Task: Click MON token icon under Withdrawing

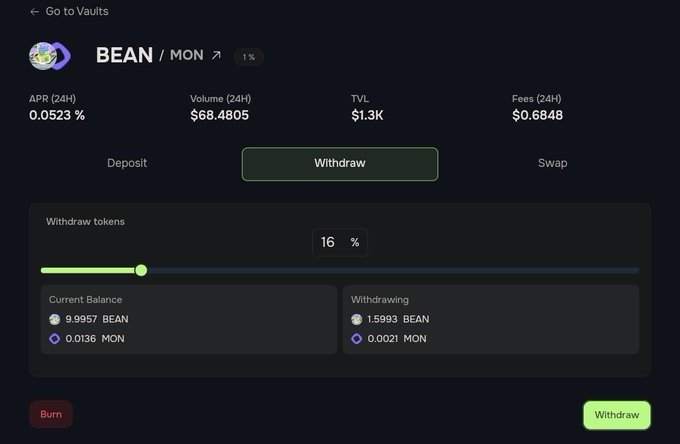Action: [x=357, y=339]
